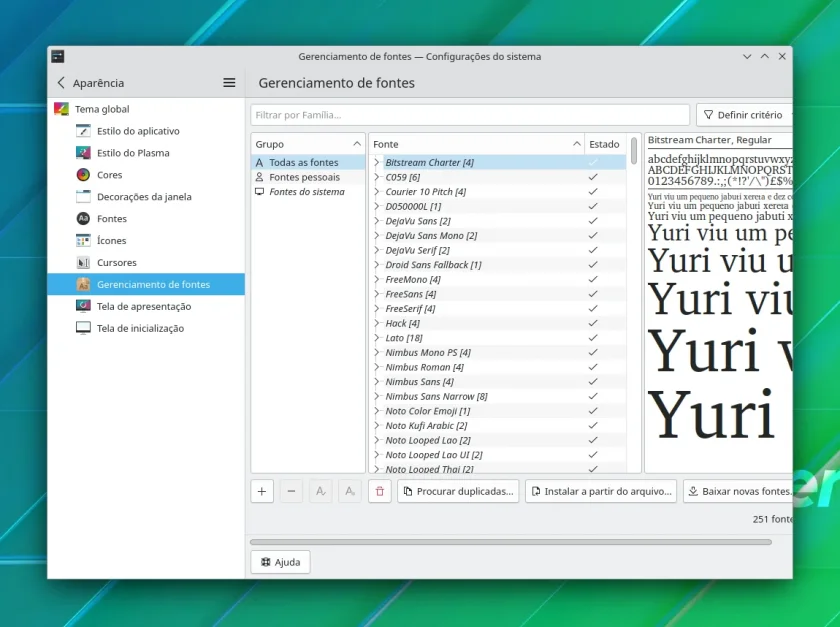Screen dimensions: 840x627
Task: Select the FreeSans font row
Action: (x=497, y=294)
